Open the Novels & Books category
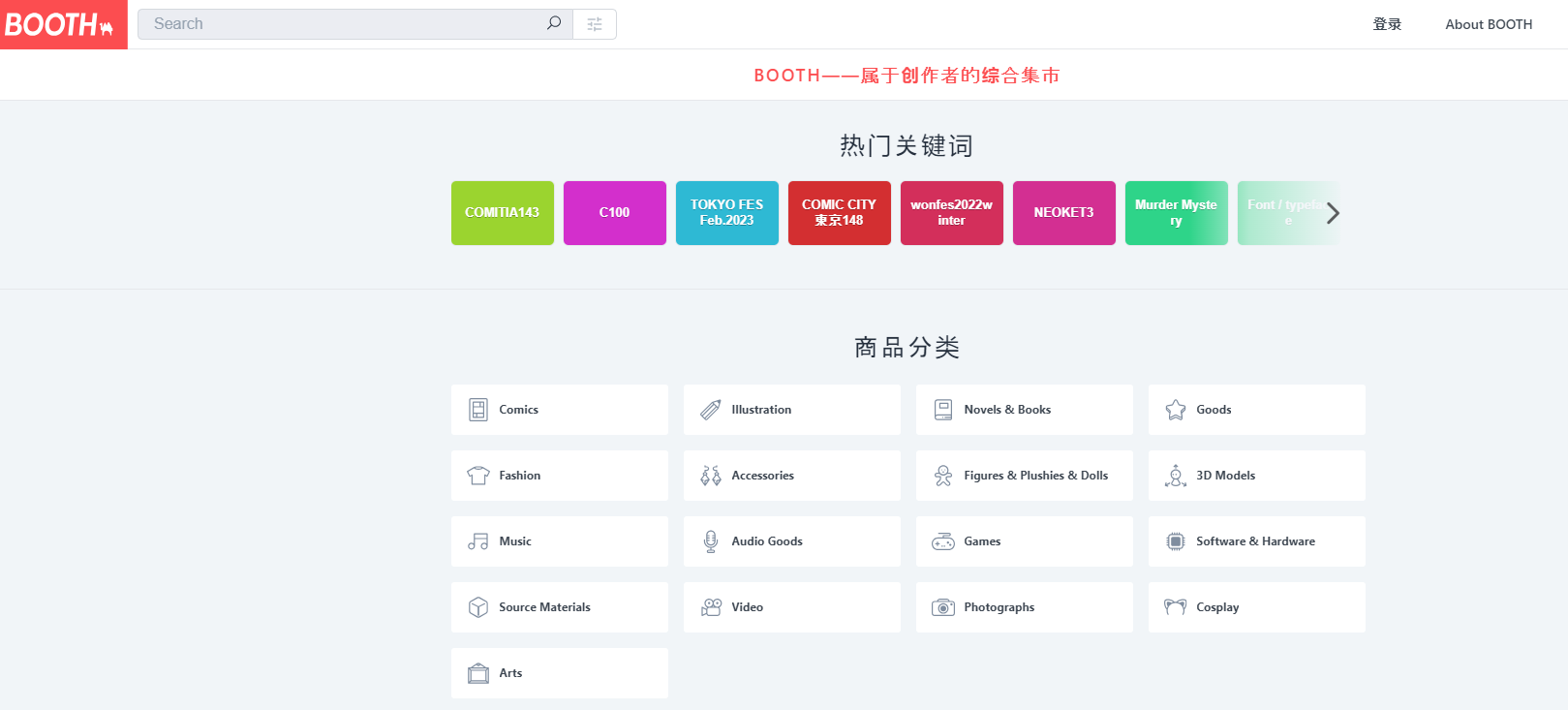 [x=1025, y=410]
